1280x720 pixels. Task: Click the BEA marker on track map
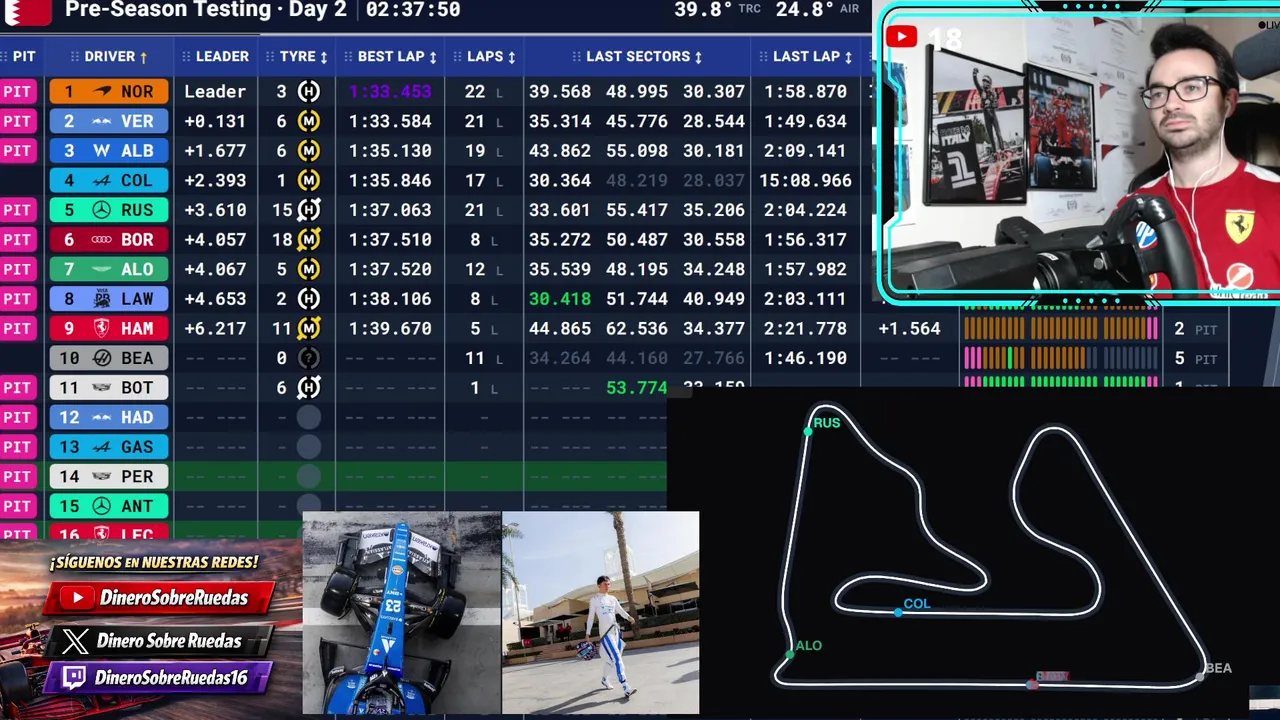(x=1200, y=677)
